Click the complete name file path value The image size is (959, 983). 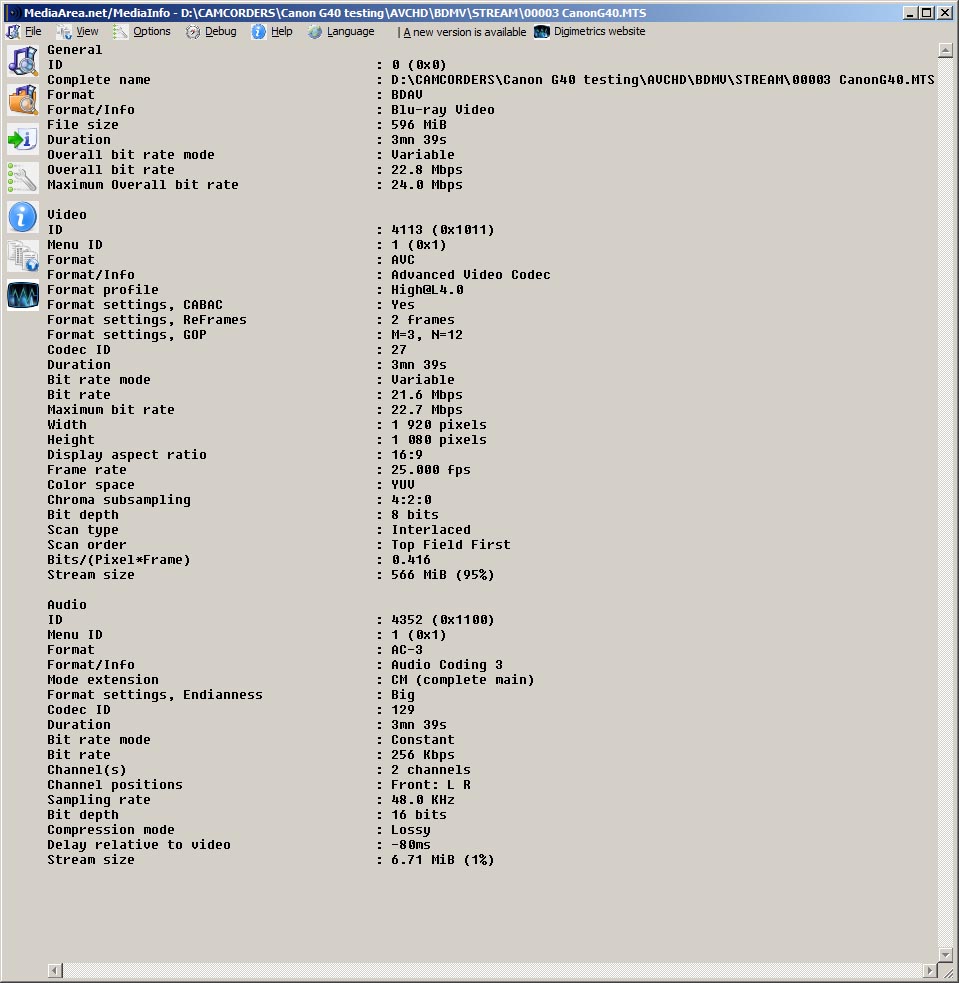(x=663, y=80)
